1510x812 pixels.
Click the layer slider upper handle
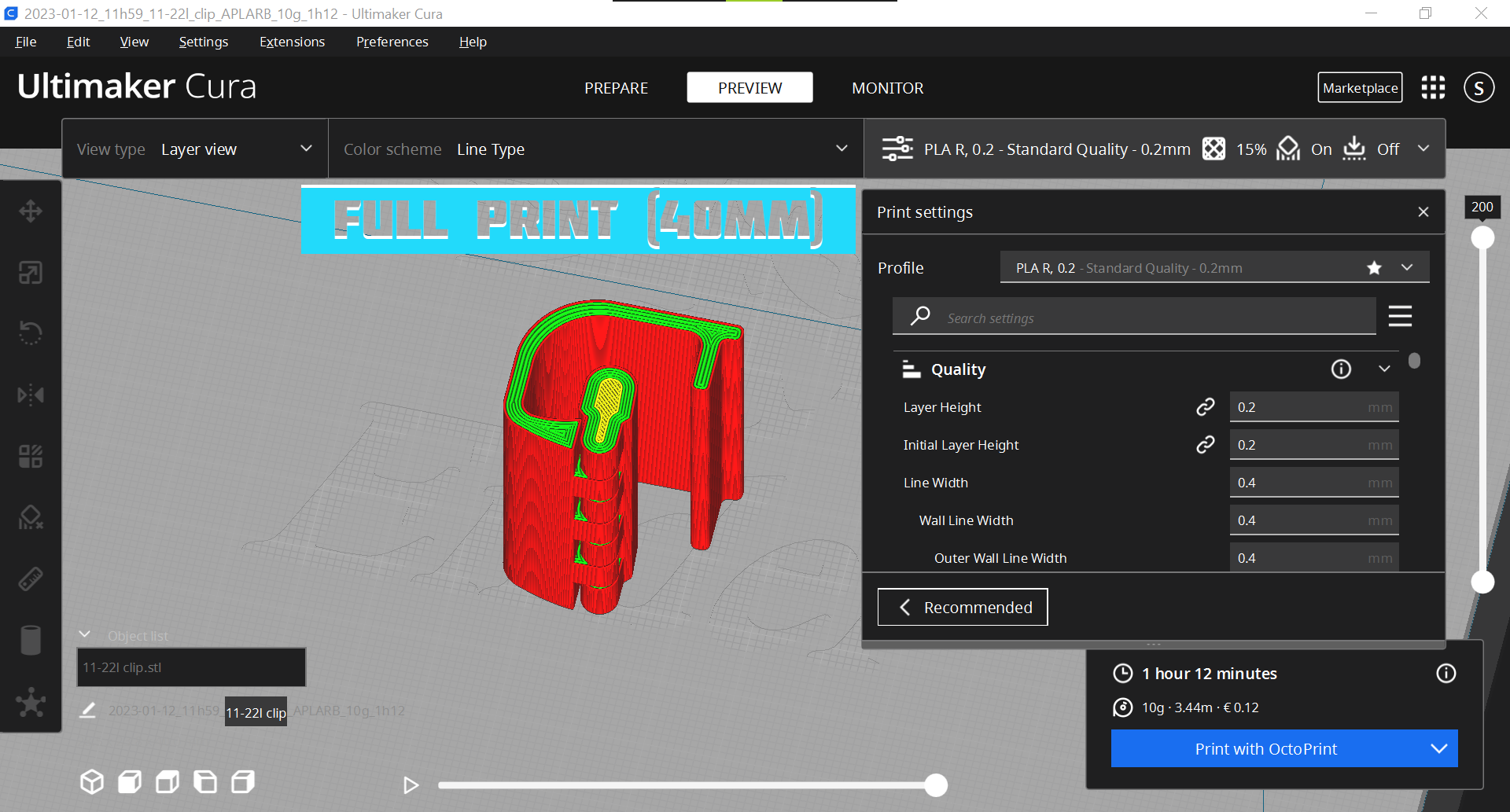(x=1482, y=237)
